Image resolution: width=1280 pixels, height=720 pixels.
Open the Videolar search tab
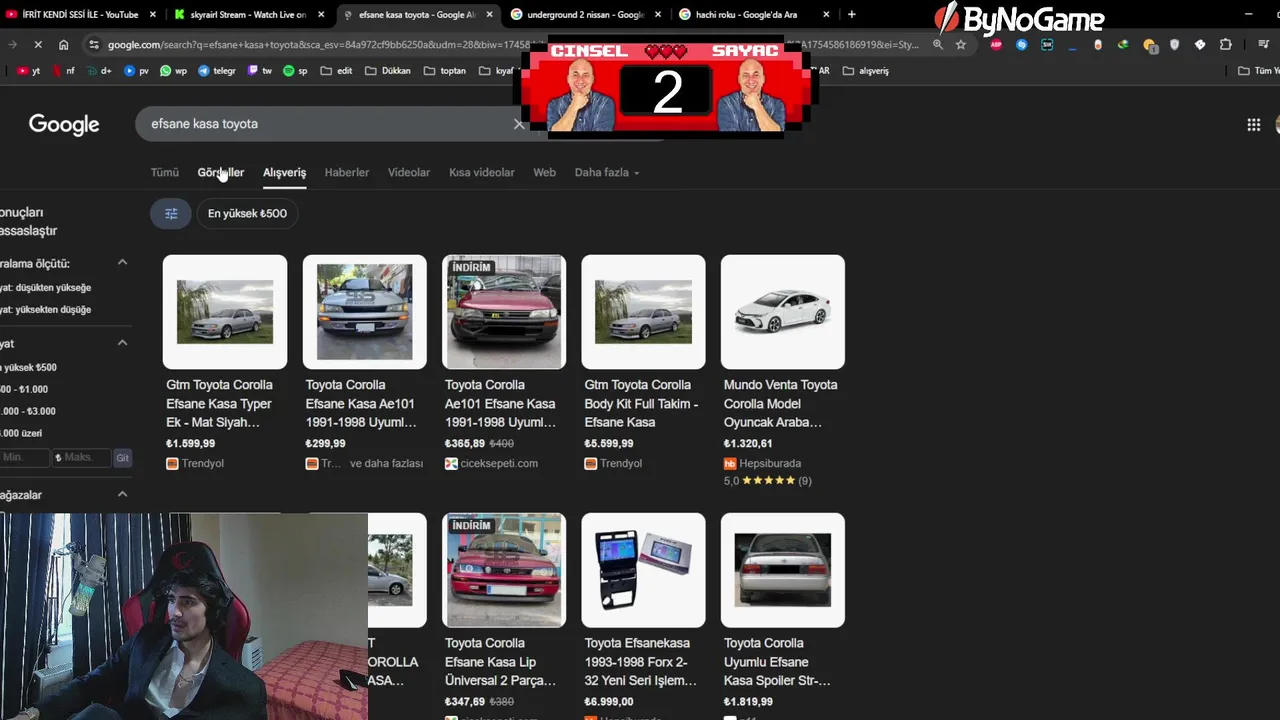pos(409,173)
